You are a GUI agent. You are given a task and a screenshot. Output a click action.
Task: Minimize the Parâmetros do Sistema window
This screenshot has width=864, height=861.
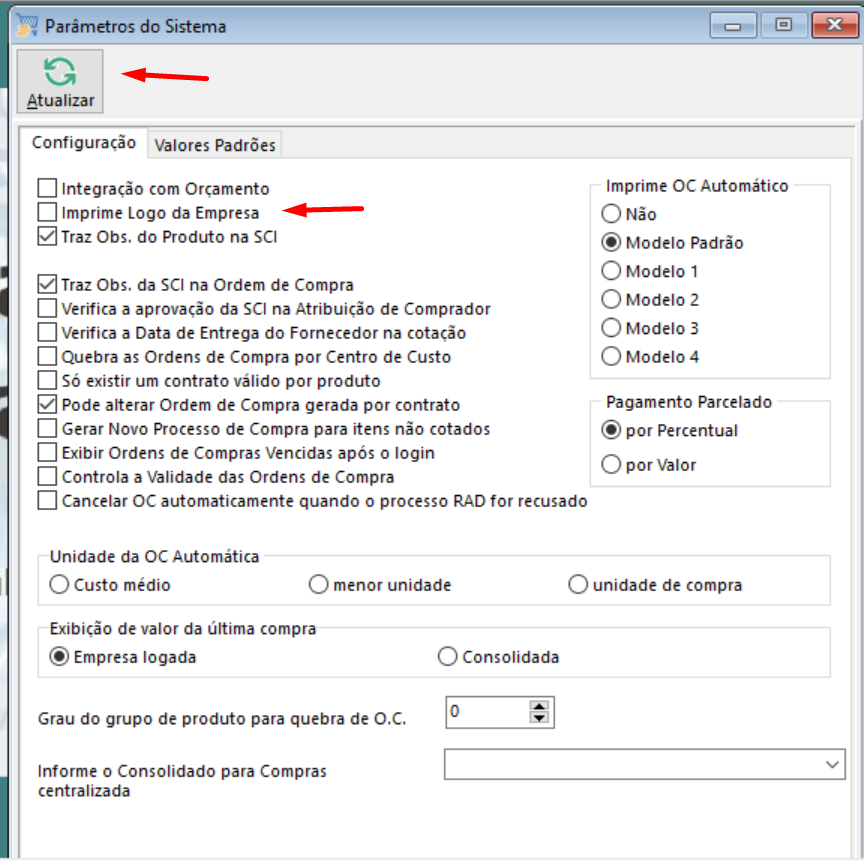(x=733, y=25)
